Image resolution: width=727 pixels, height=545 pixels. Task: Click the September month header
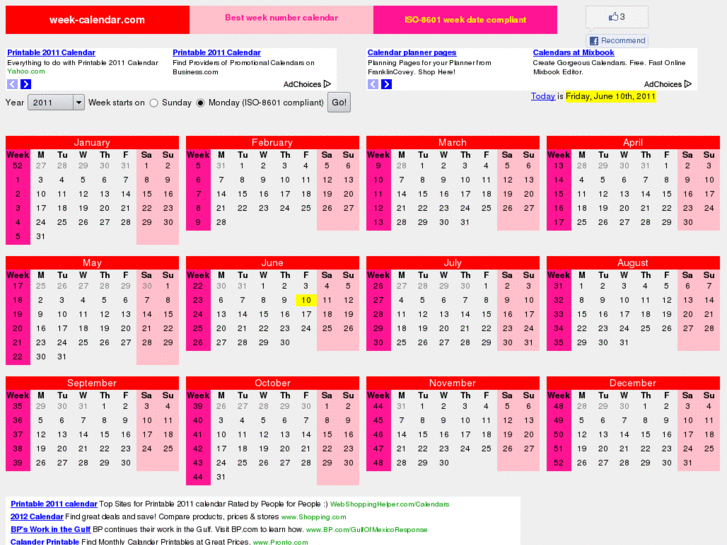pyautogui.click(x=92, y=383)
